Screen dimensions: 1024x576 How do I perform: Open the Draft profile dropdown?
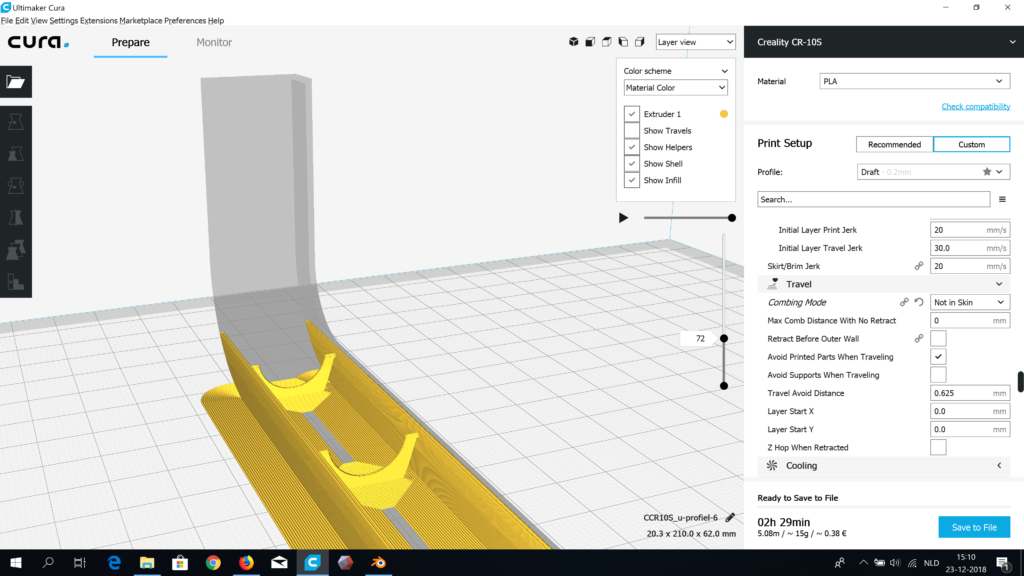point(933,172)
